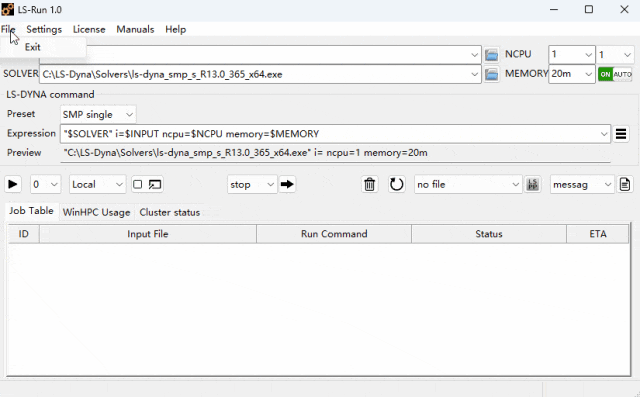Open the License menu

click(89, 29)
